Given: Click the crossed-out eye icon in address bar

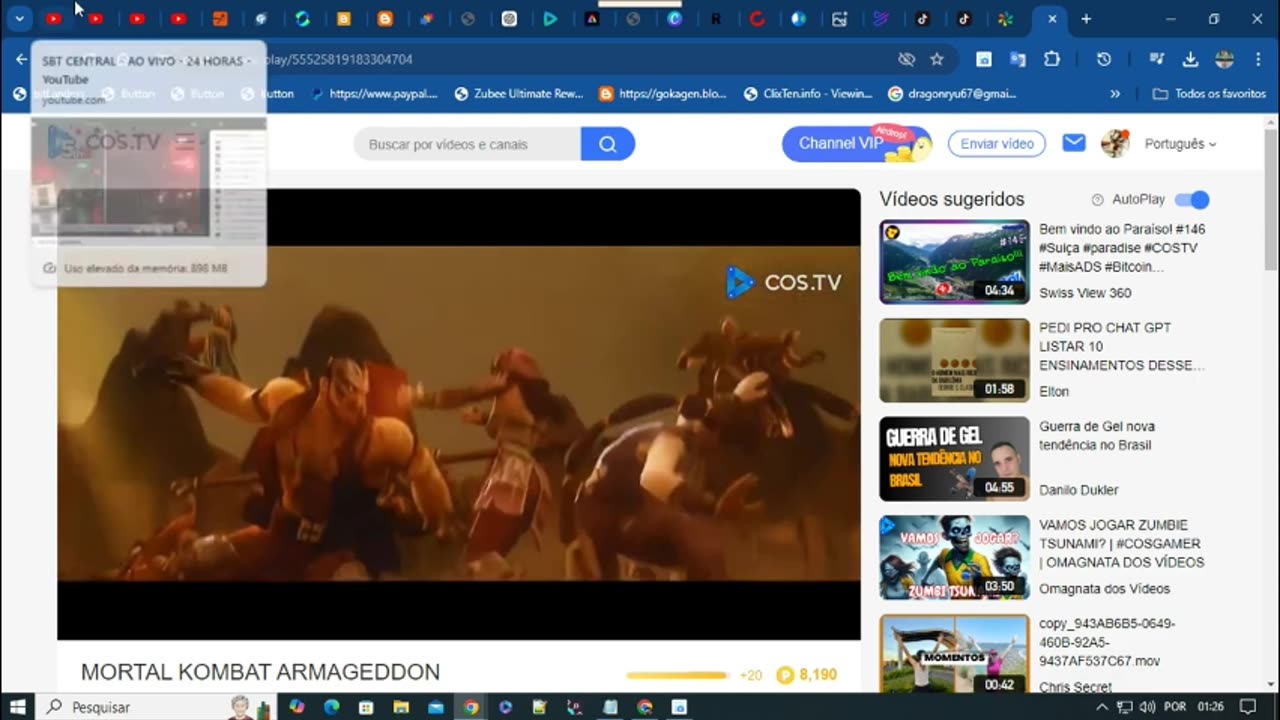Looking at the screenshot, I should (907, 59).
